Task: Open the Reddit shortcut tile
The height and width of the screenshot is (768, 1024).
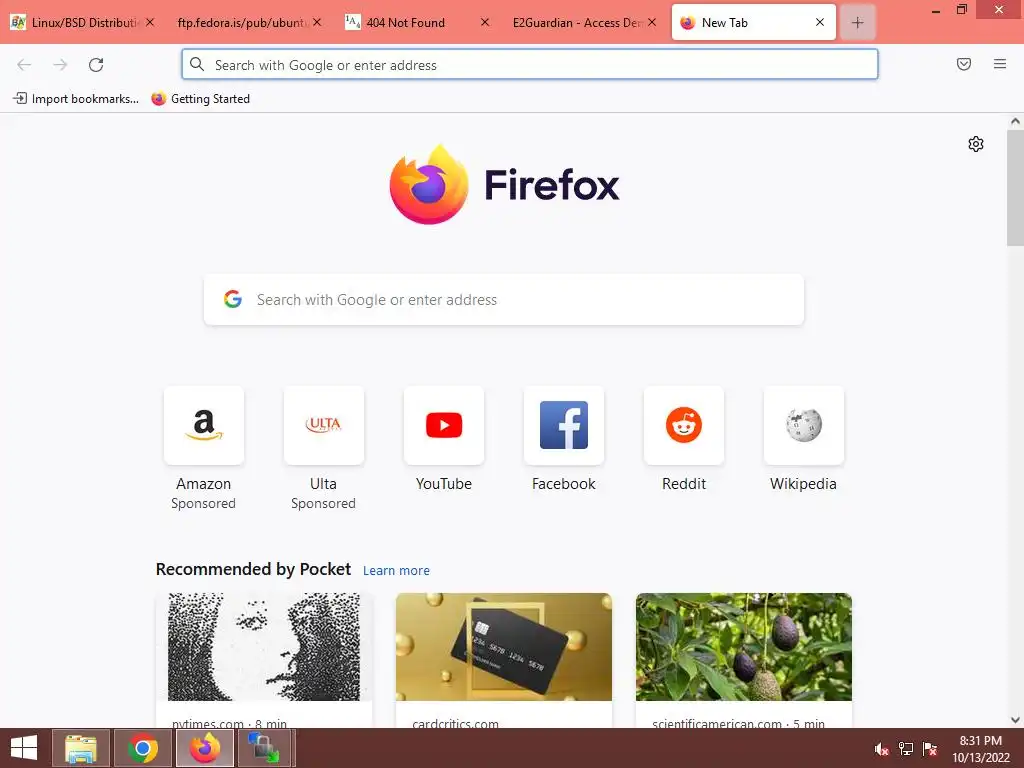Action: click(684, 425)
